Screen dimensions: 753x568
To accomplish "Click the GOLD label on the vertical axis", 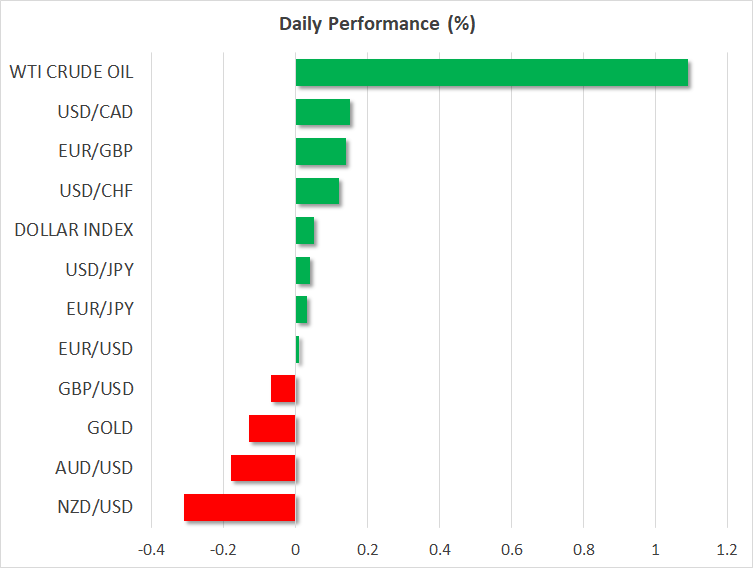I will [x=110, y=428].
